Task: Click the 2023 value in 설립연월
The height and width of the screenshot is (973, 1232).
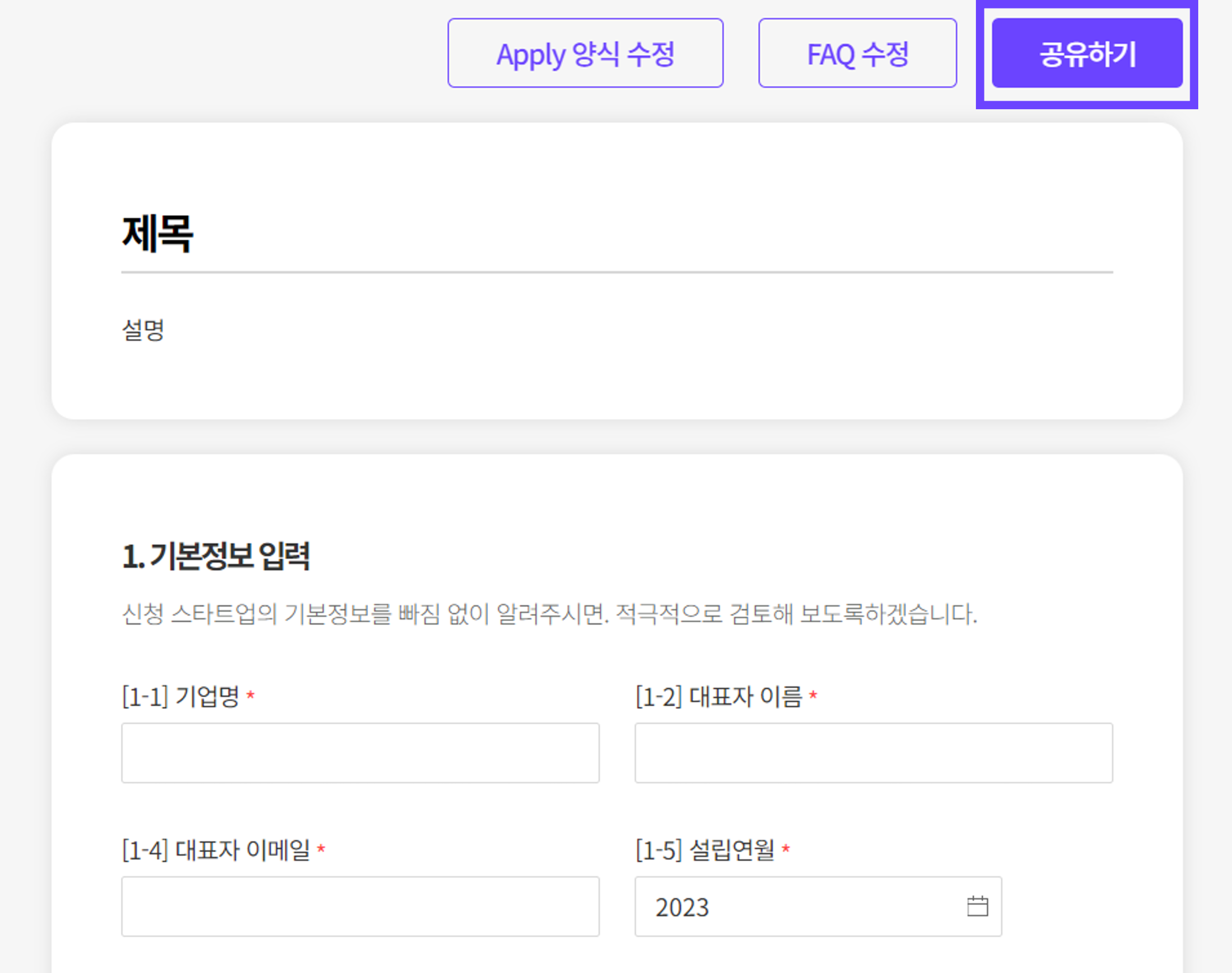Action: (x=682, y=907)
